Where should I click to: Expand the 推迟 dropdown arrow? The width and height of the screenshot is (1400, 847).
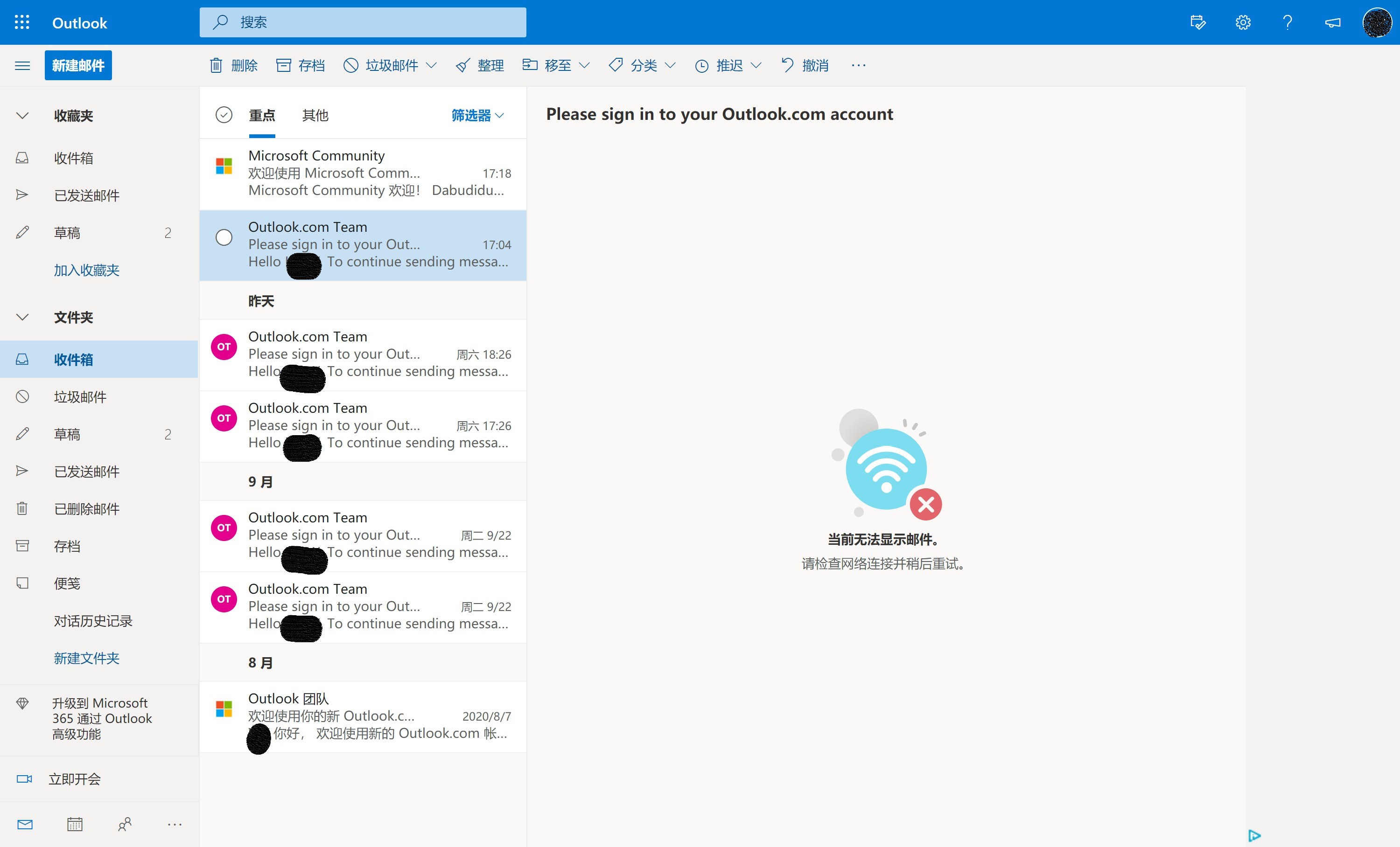tap(756, 65)
